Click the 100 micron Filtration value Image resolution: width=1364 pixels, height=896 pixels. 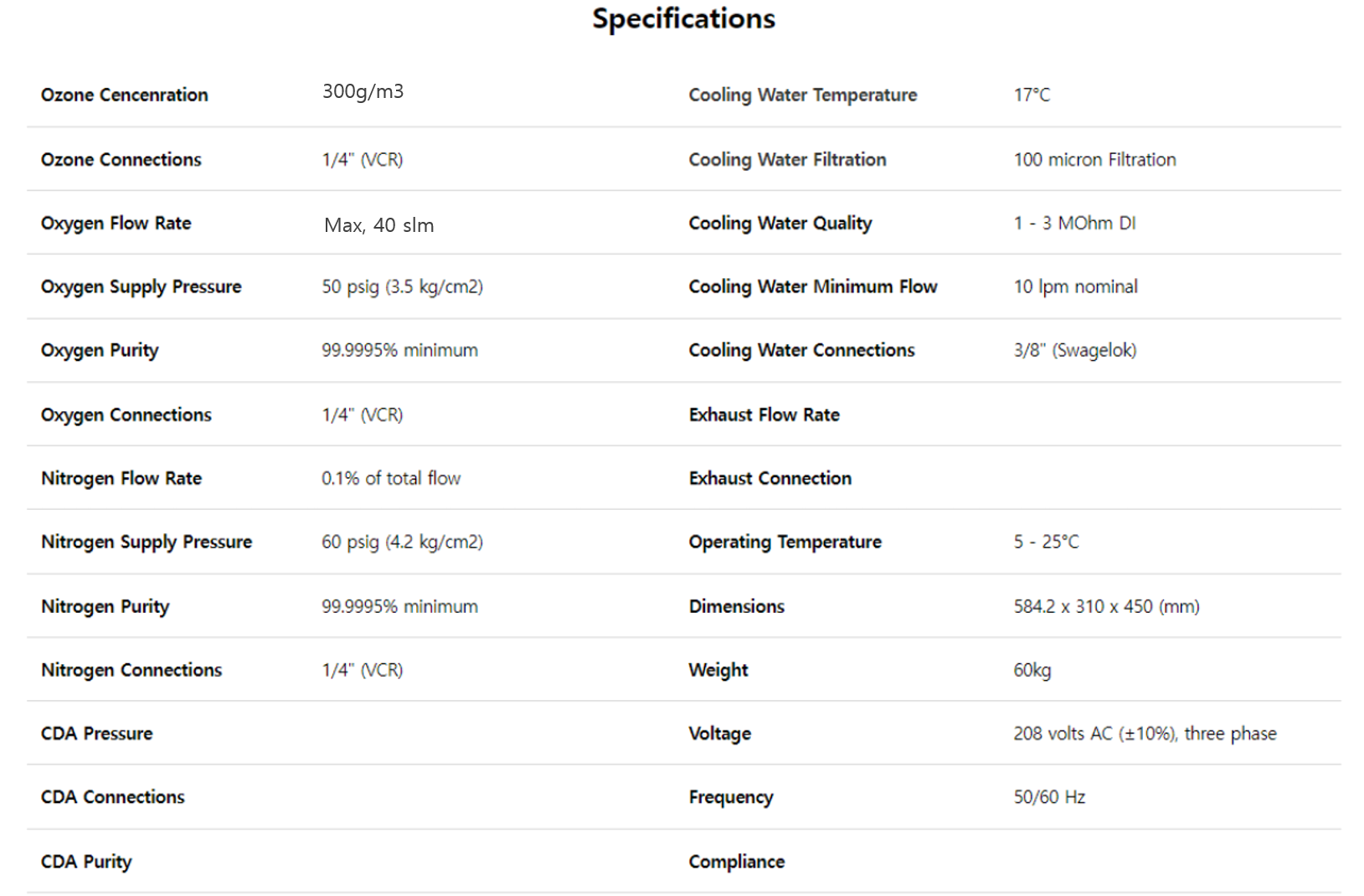pos(1094,159)
